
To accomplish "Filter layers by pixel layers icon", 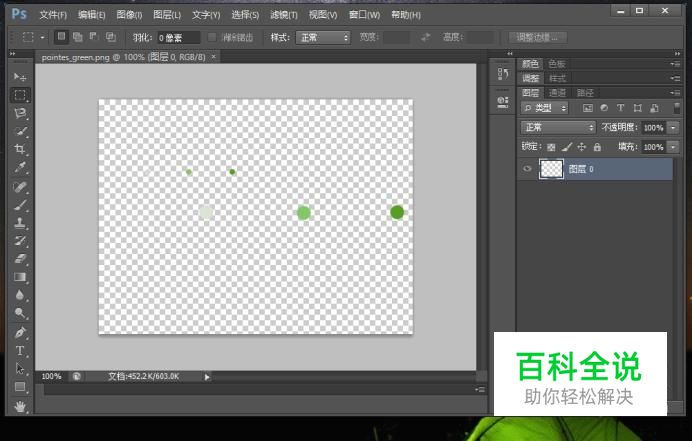I will (x=587, y=108).
